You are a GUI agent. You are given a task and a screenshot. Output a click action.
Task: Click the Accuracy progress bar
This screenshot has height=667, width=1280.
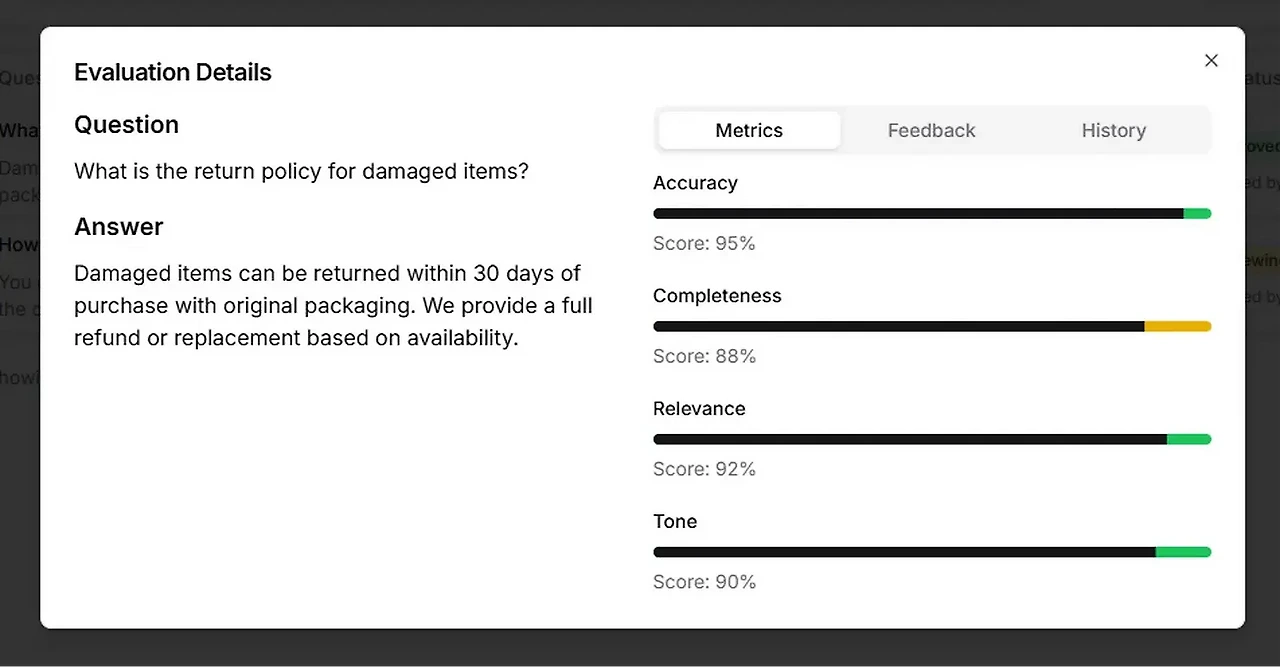(x=932, y=213)
